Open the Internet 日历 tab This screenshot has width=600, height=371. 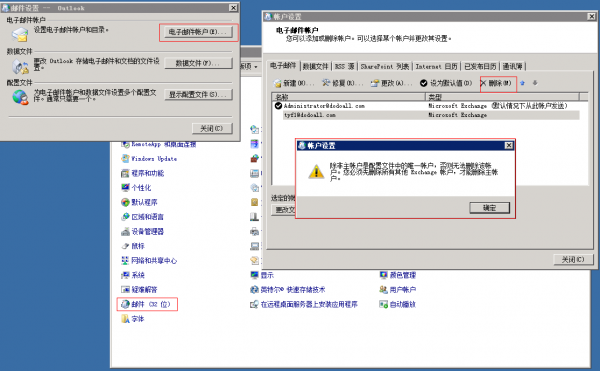pyautogui.click(x=437, y=67)
